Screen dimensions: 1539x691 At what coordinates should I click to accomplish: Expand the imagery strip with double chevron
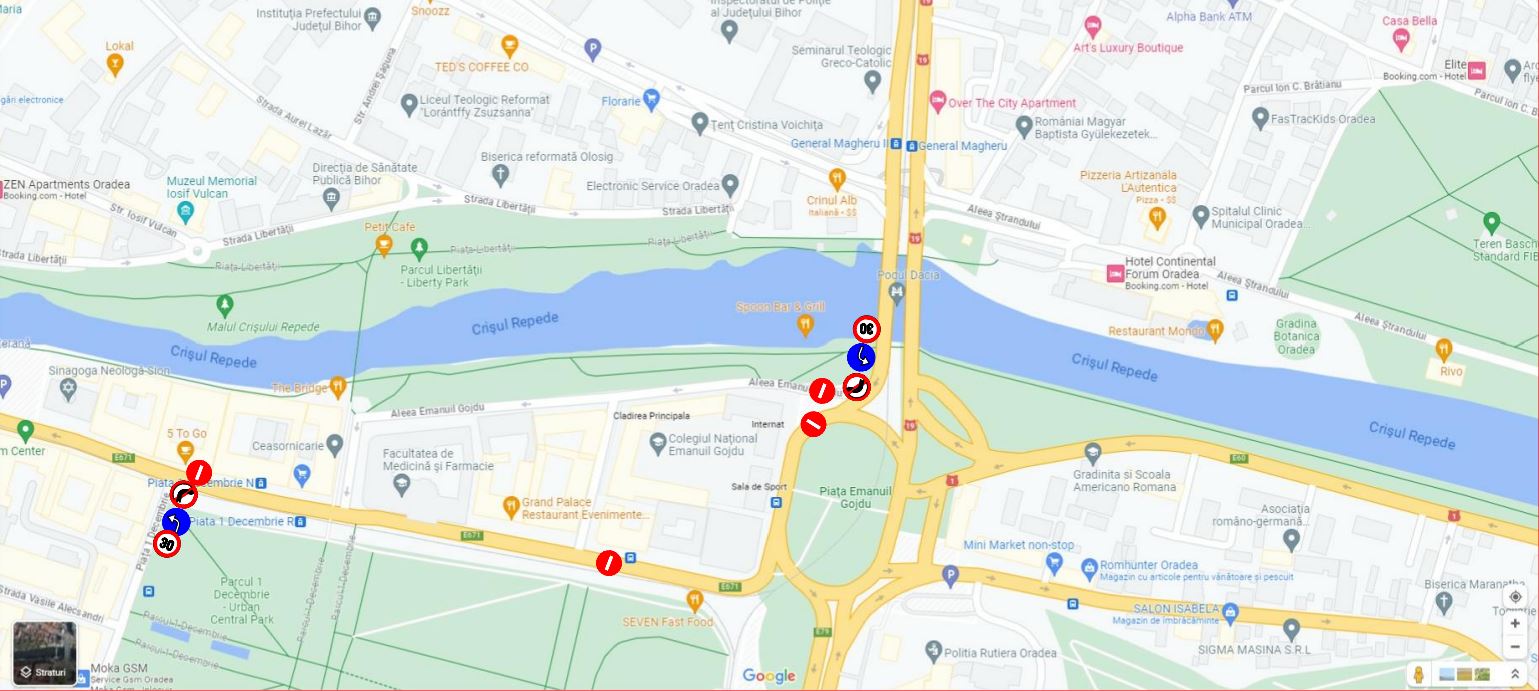[x=1515, y=675]
